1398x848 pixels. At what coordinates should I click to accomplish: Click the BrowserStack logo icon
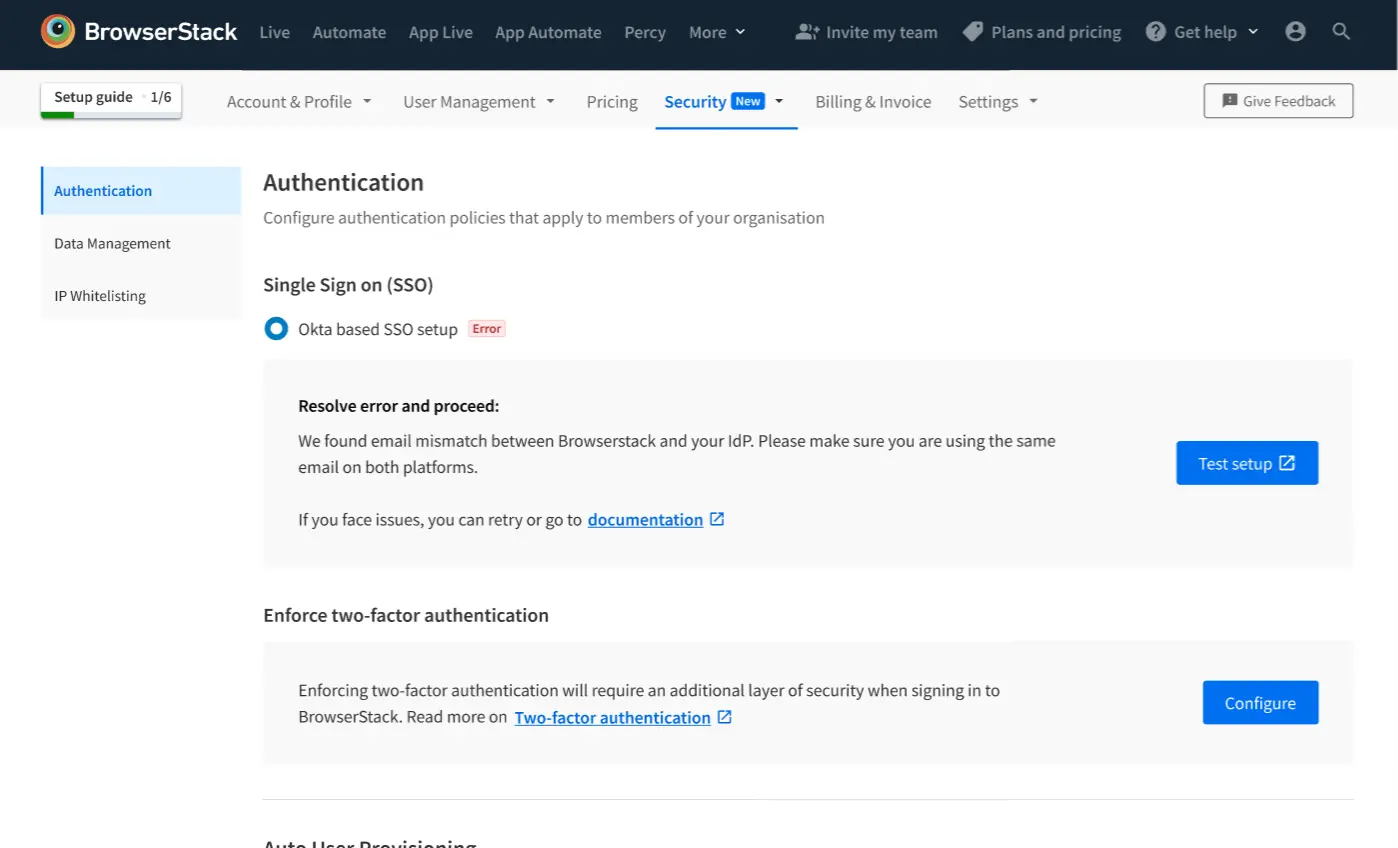[58, 32]
